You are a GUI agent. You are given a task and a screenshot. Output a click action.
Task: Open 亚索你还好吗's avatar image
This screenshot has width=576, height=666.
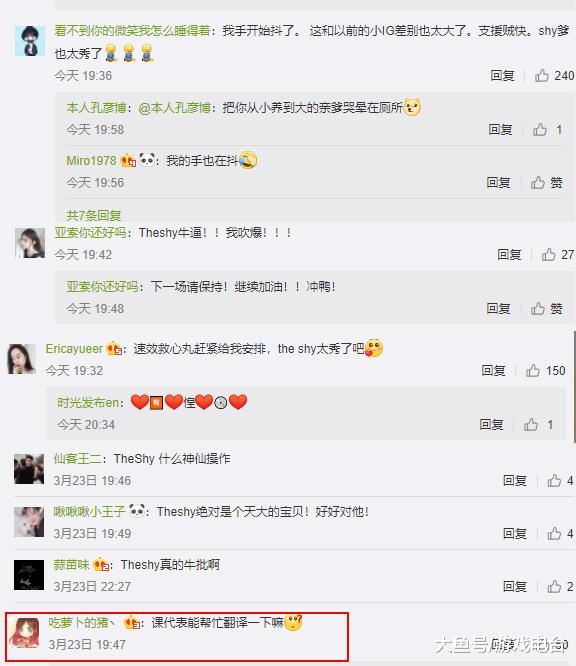pyautogui.click(x=30, y=243)
